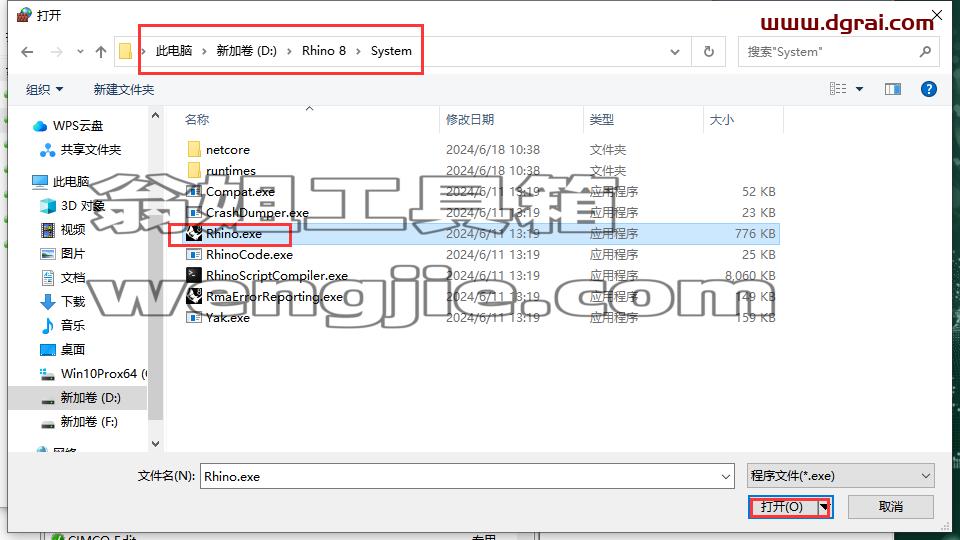Viewport: 960px width, 540px height.
Task: Open the 程序文件(*.exe) file type dropdown
Action: 841,476
